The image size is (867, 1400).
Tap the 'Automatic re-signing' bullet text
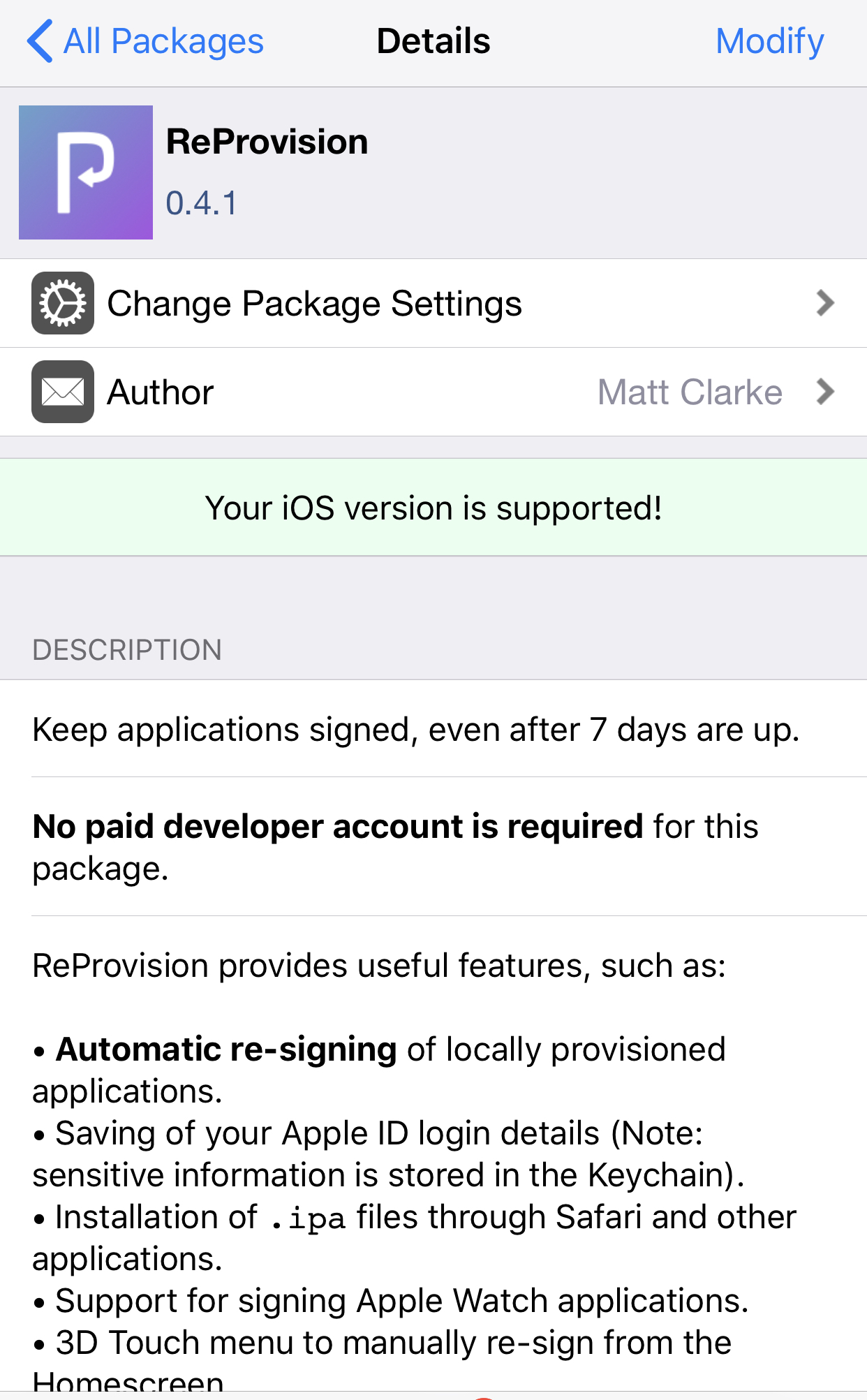(x=227, y=1049)
